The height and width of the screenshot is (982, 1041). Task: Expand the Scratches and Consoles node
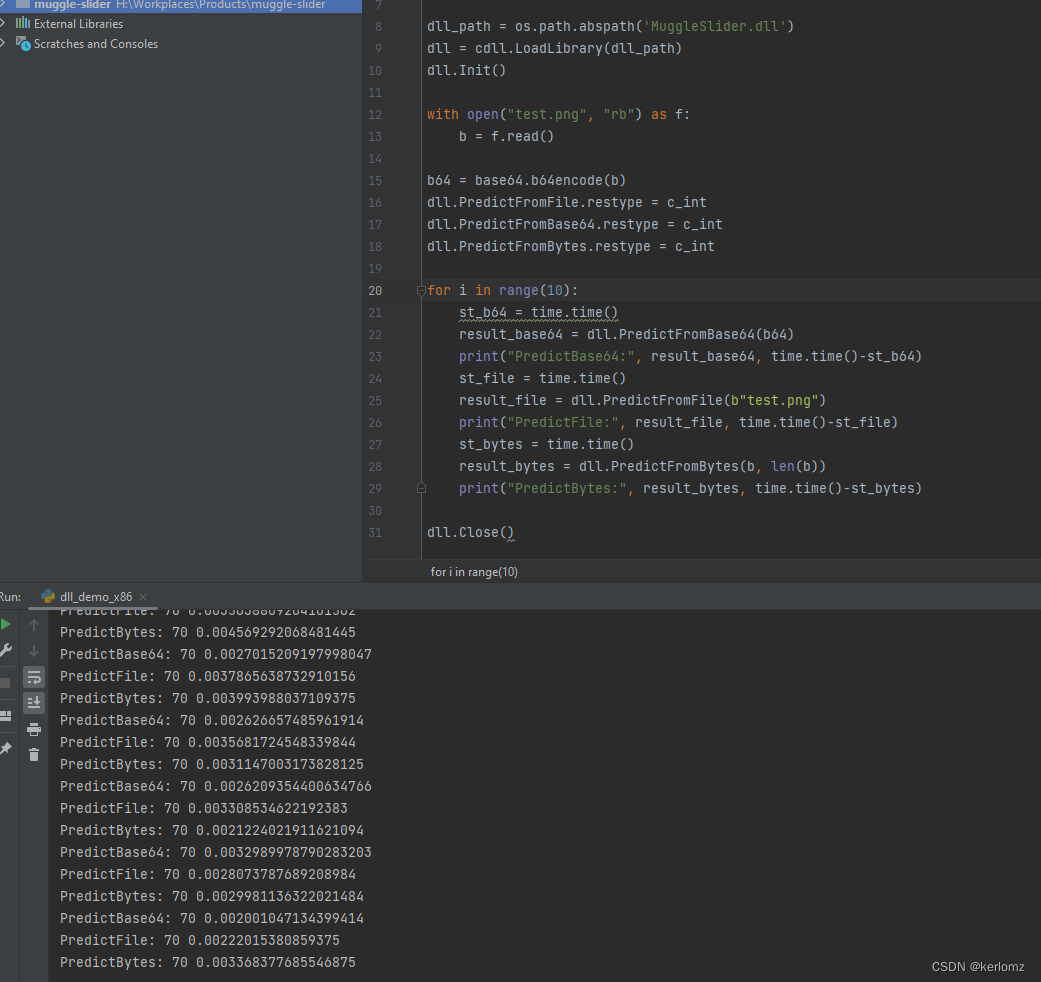point(3,44)
